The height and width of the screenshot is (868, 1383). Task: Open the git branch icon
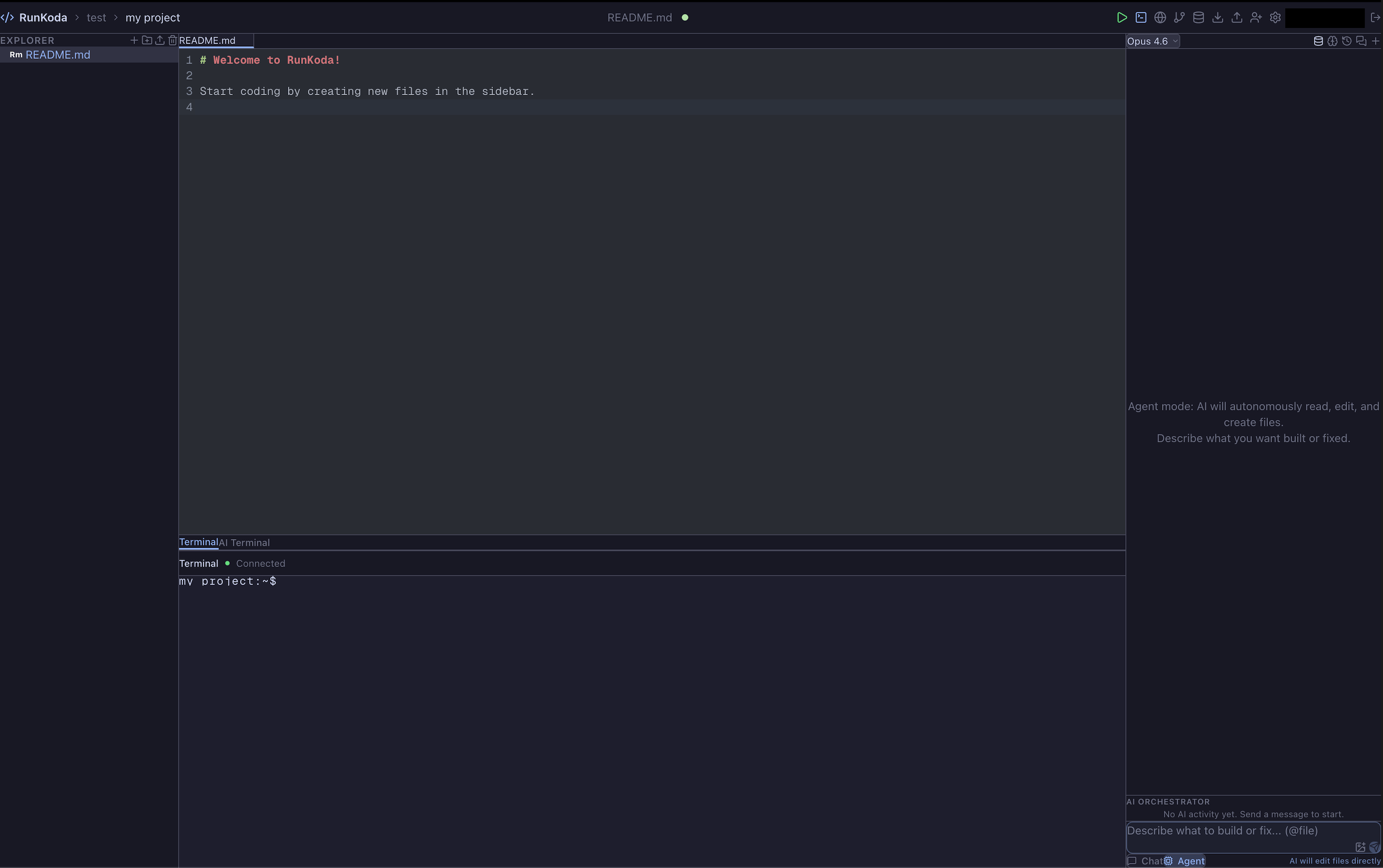click(1179, 18)
